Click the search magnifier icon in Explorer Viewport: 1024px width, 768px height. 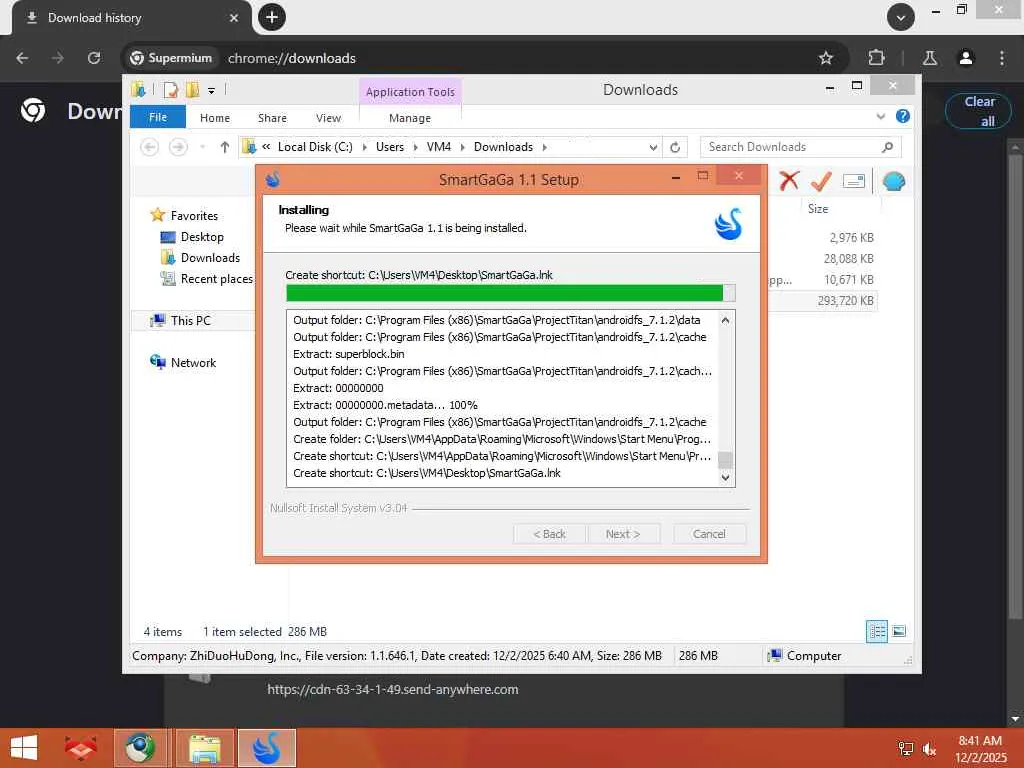(x=888, y=147)
